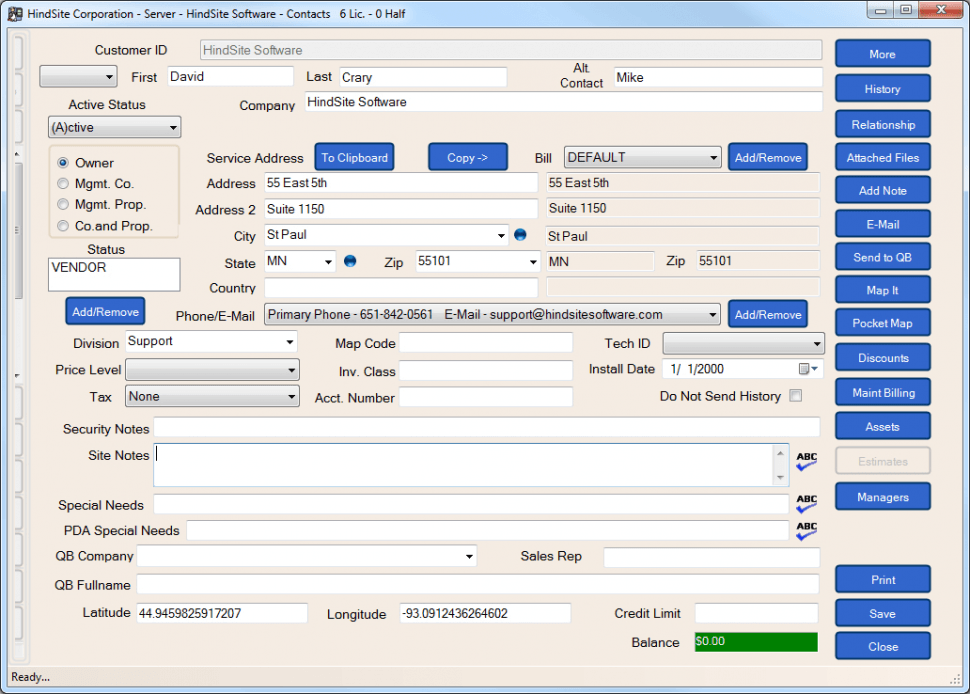This screenshot has width=970, height=694.
Task: Click the Last name field
Action: 423,77
